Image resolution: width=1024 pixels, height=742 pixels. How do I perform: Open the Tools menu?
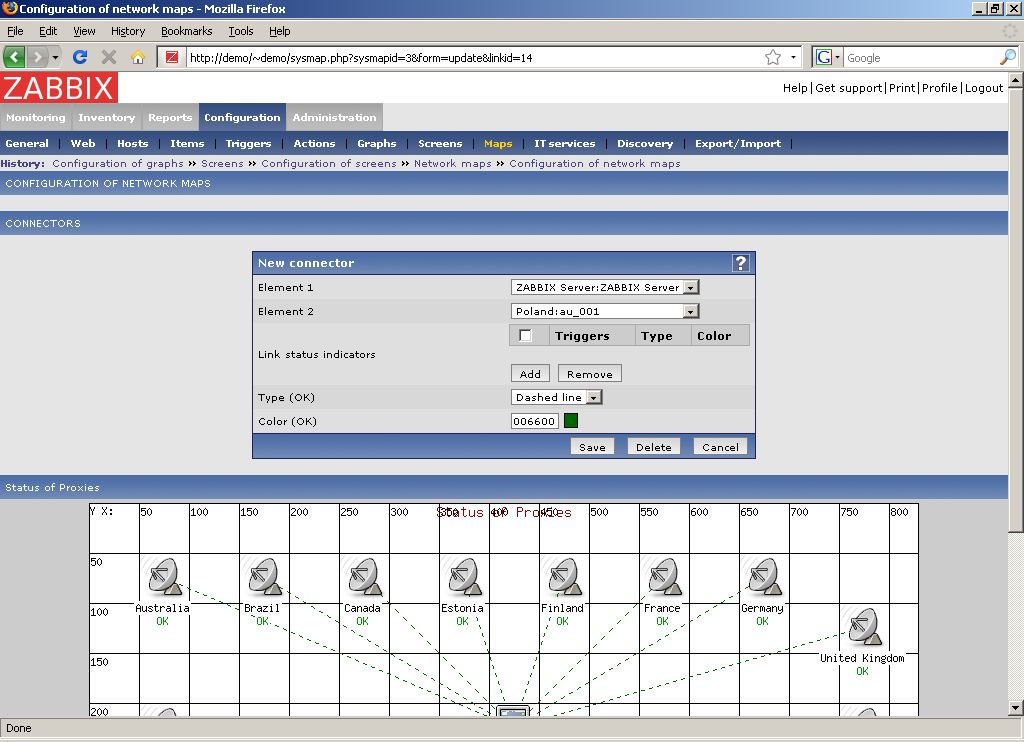(x=240, y=31)
